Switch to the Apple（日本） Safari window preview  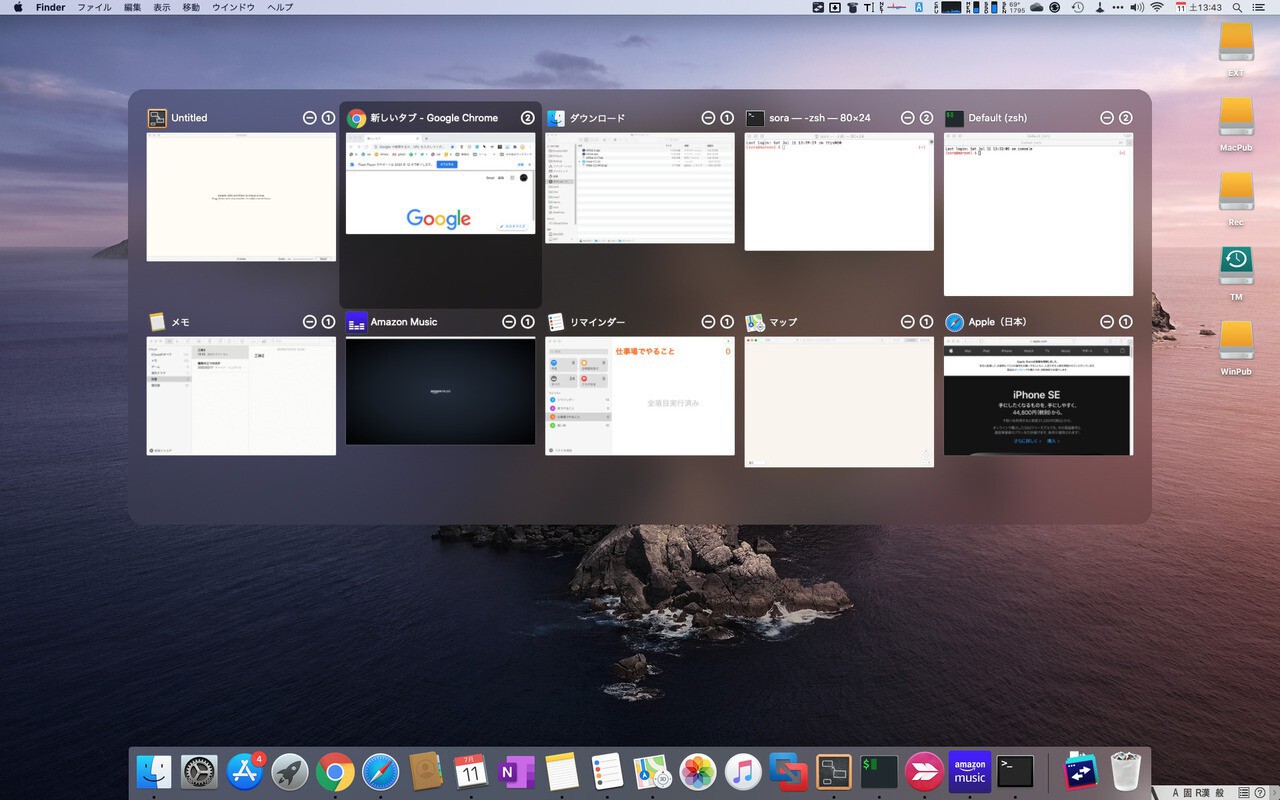(1038, 396)
